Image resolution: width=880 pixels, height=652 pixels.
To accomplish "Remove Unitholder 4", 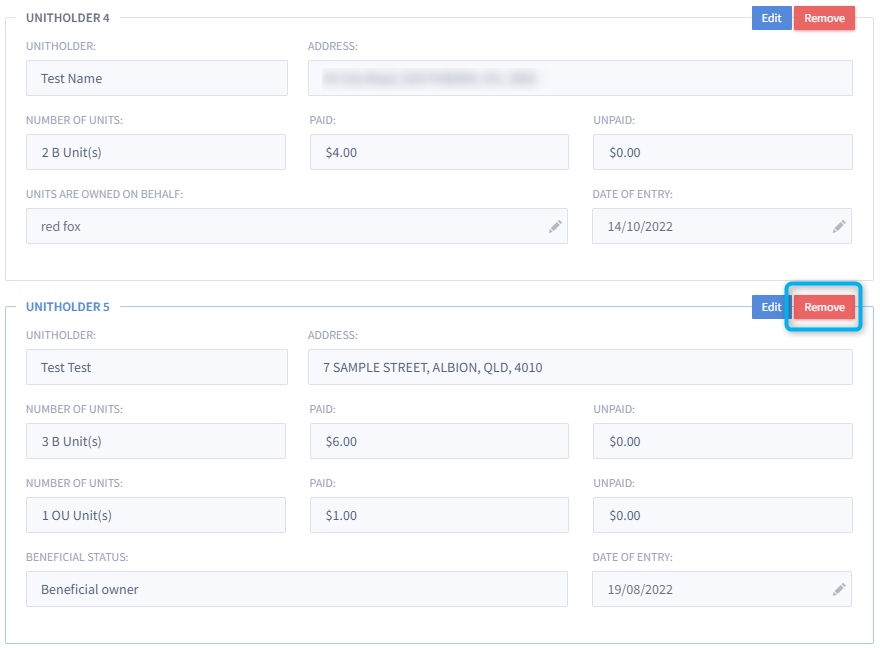I will point(824,18).
